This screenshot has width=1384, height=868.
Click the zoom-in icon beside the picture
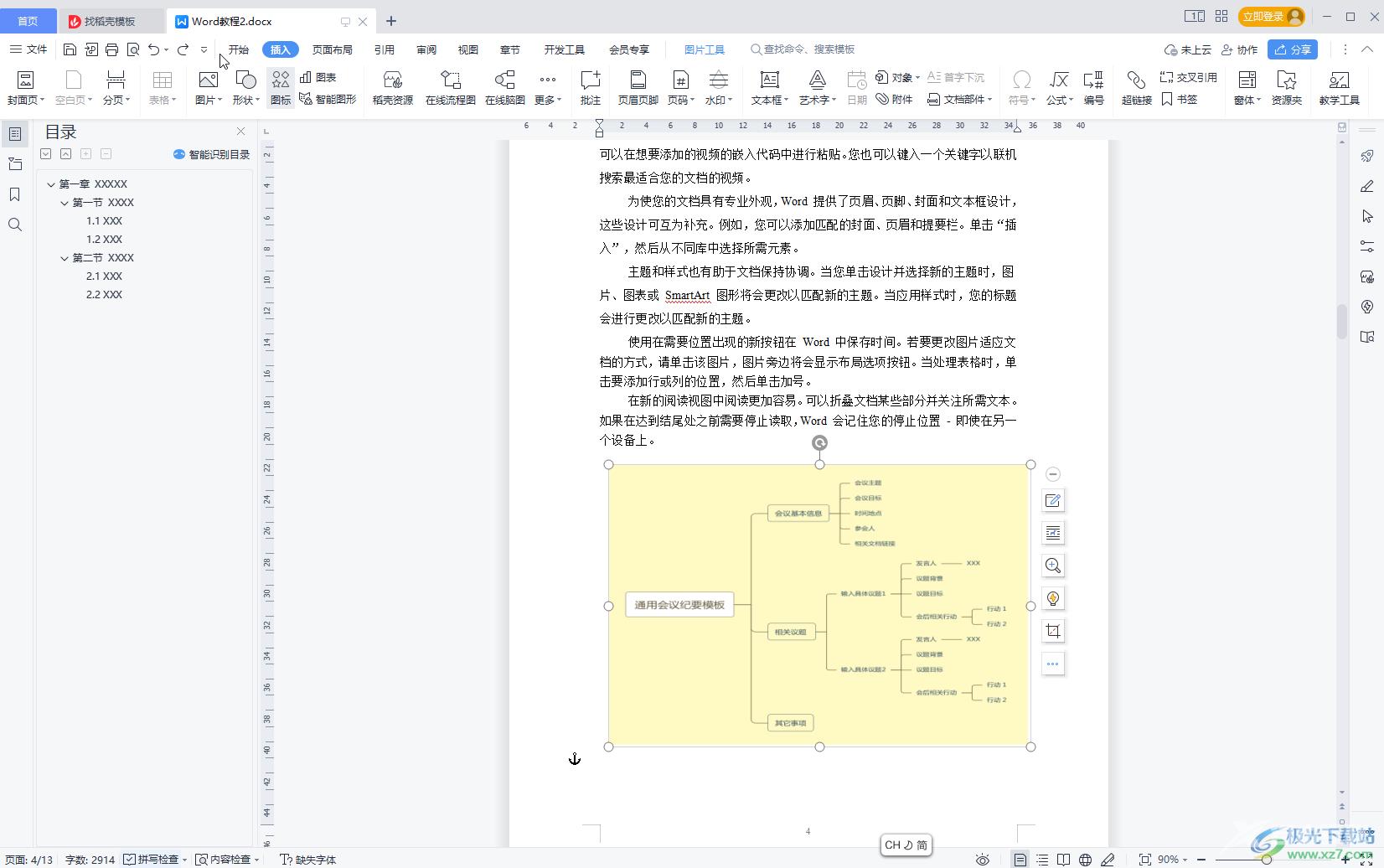coord(1053,566)
